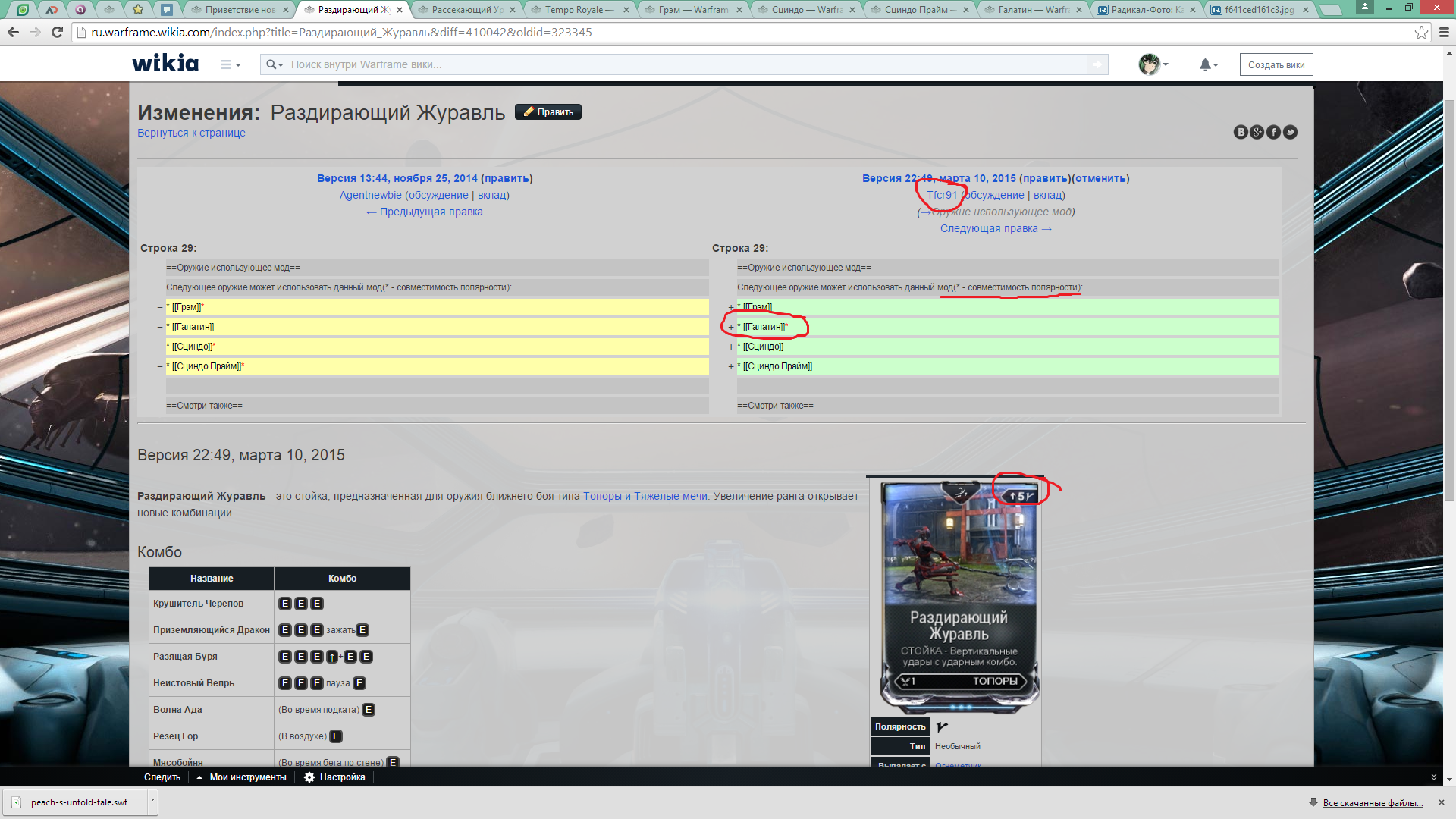This screenshot has height=819, width=1456.
Task: Open the Chrome hamburger menu
Action: point(1444,33)
